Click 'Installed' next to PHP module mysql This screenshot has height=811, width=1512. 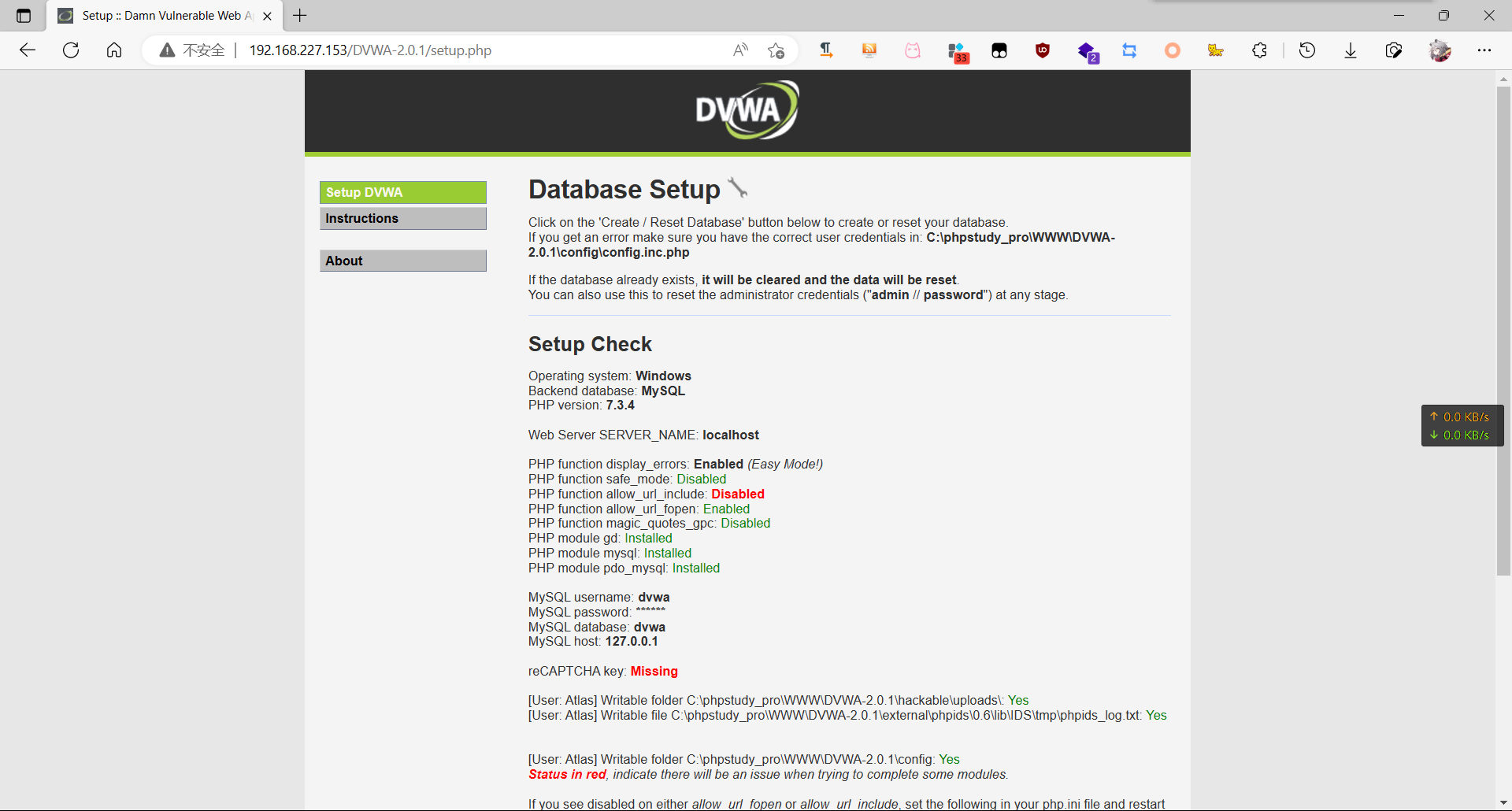pyautogui.click(x=668, y=554)
